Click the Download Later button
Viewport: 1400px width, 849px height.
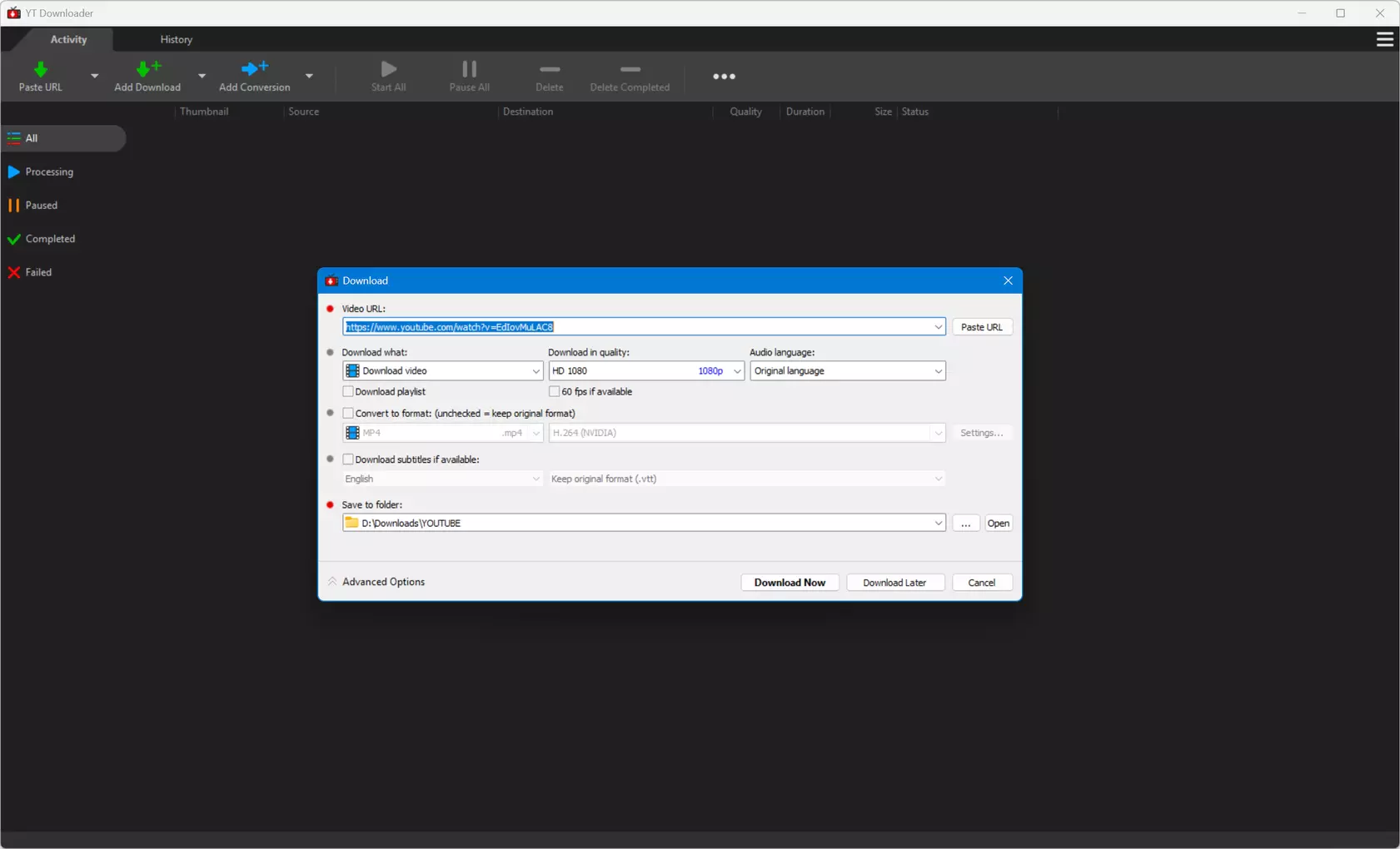pyautogui.click(x=894, y=583)
